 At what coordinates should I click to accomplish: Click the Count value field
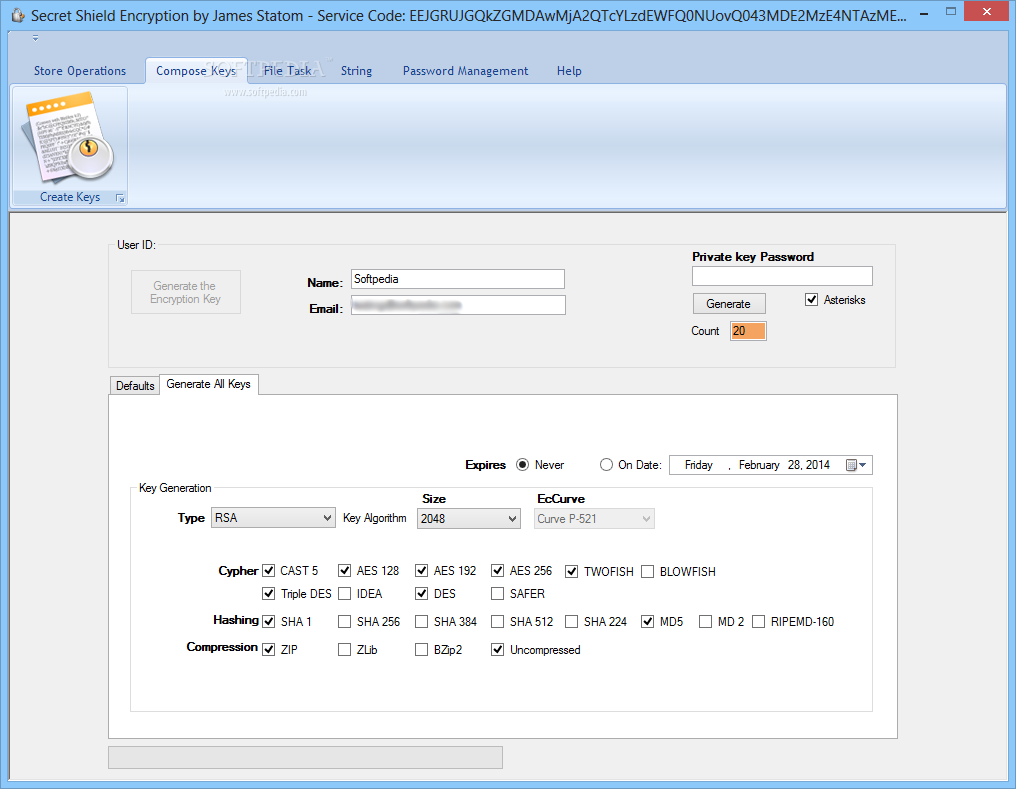tap(748, 331)
